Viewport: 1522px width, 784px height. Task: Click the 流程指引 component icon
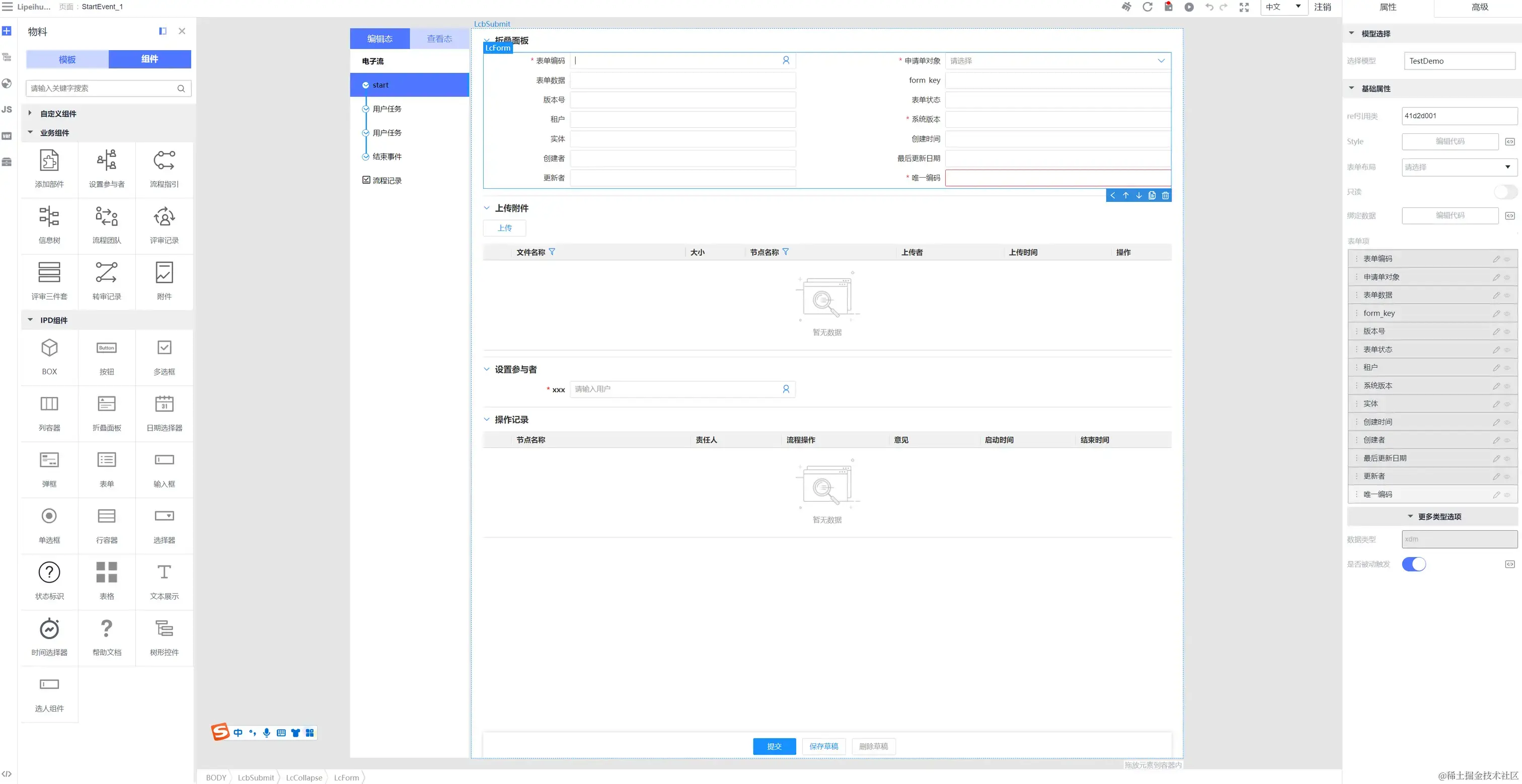point(164,161)
